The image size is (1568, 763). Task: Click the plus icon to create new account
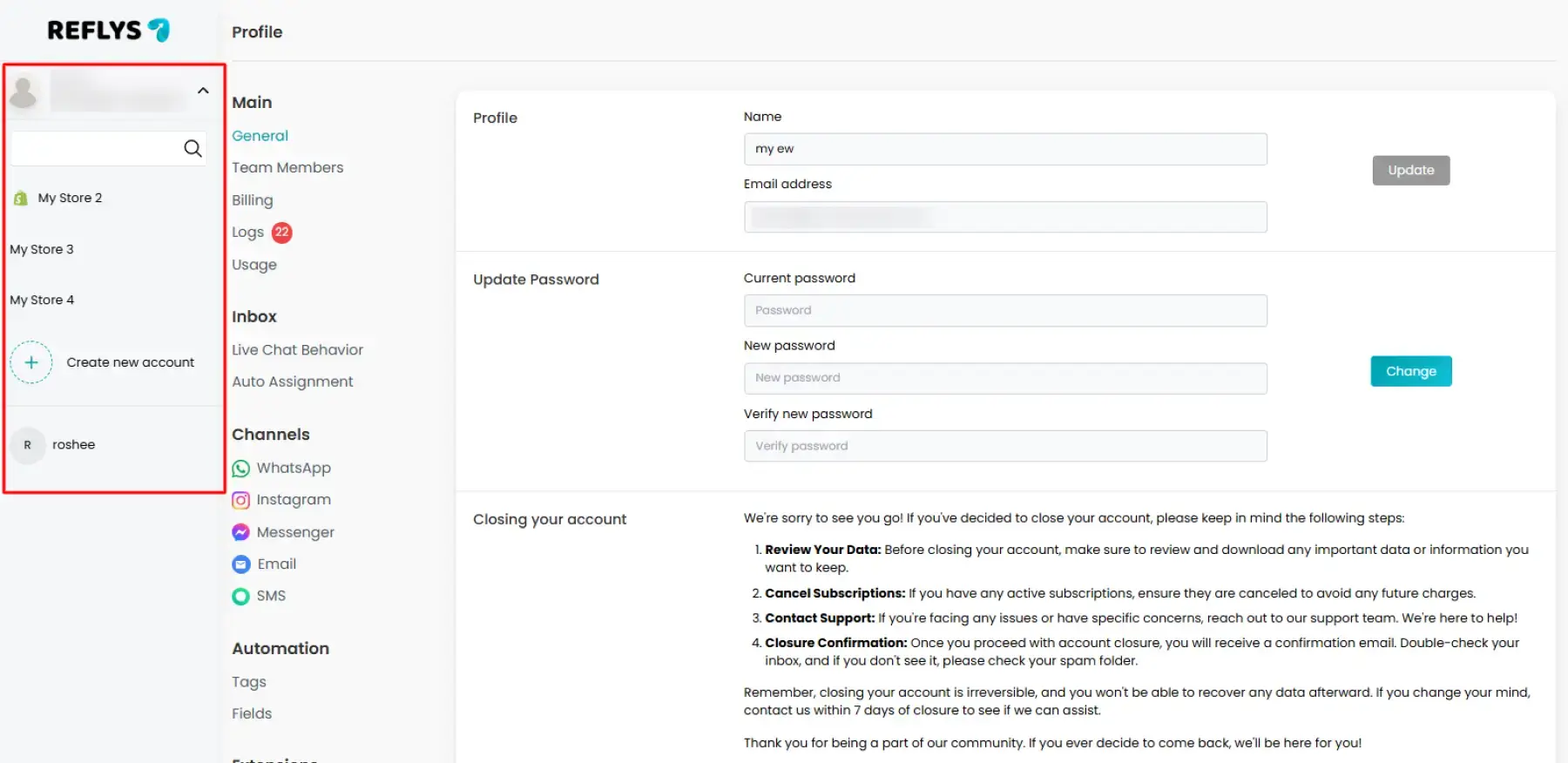pos(31,362)
